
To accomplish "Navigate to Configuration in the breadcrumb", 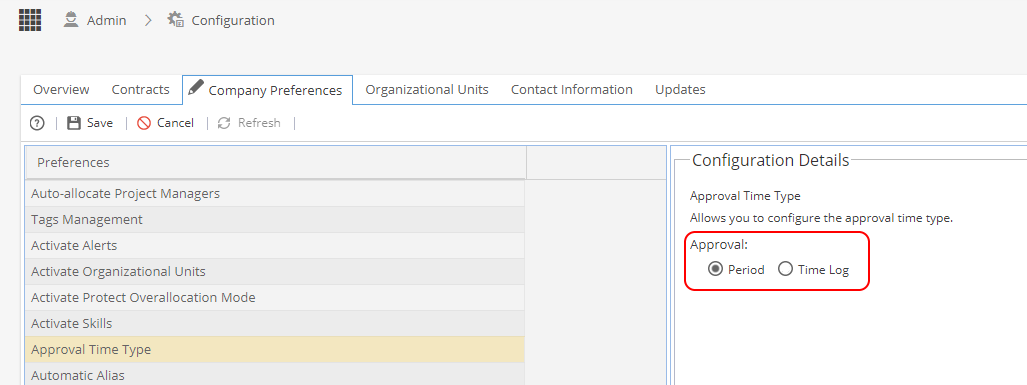I will (233, 20).
